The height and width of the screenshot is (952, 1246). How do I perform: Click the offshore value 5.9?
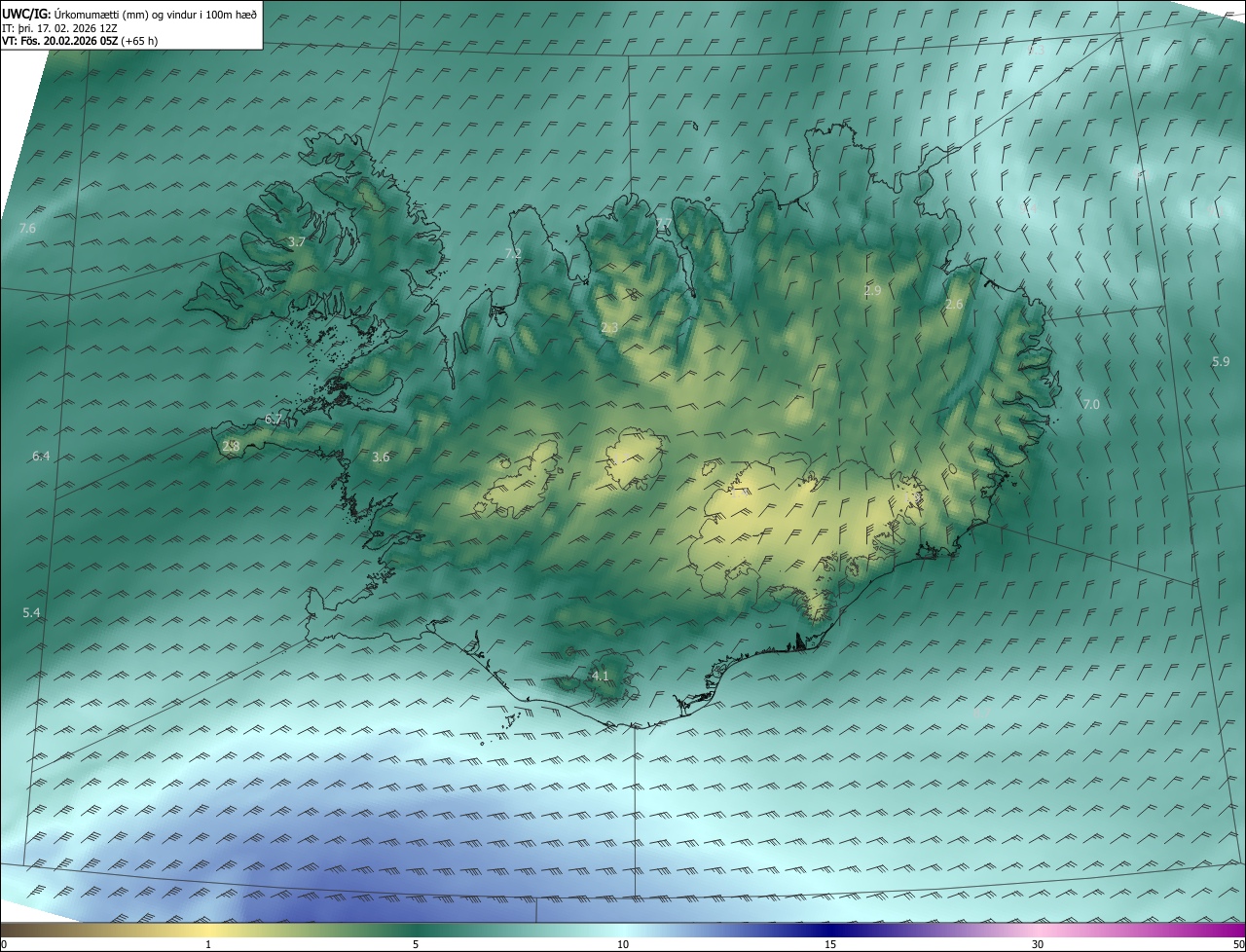[1221, 361]
